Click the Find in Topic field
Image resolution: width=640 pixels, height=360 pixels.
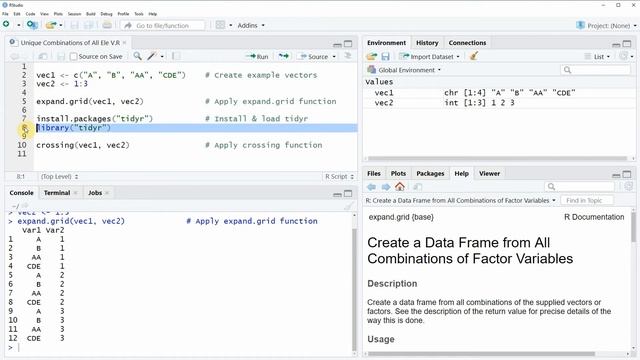(x=587, y=200)
